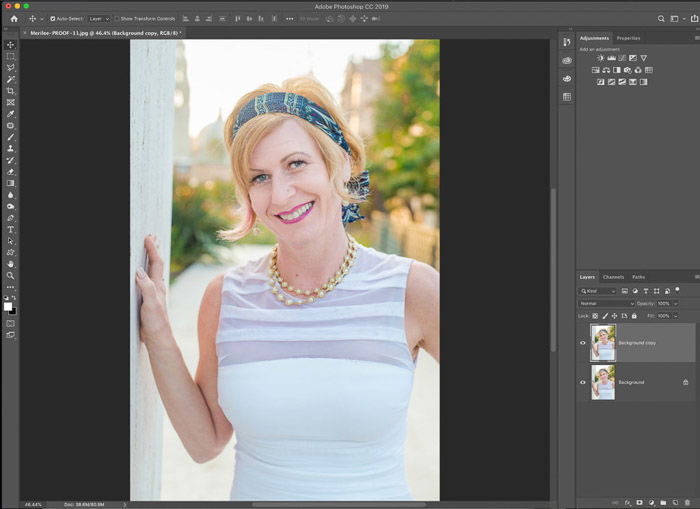The height and width of the screenshot is (509, 700).
Task: Open the Fill slider dropdown arrow
Action: coord(676,316)
